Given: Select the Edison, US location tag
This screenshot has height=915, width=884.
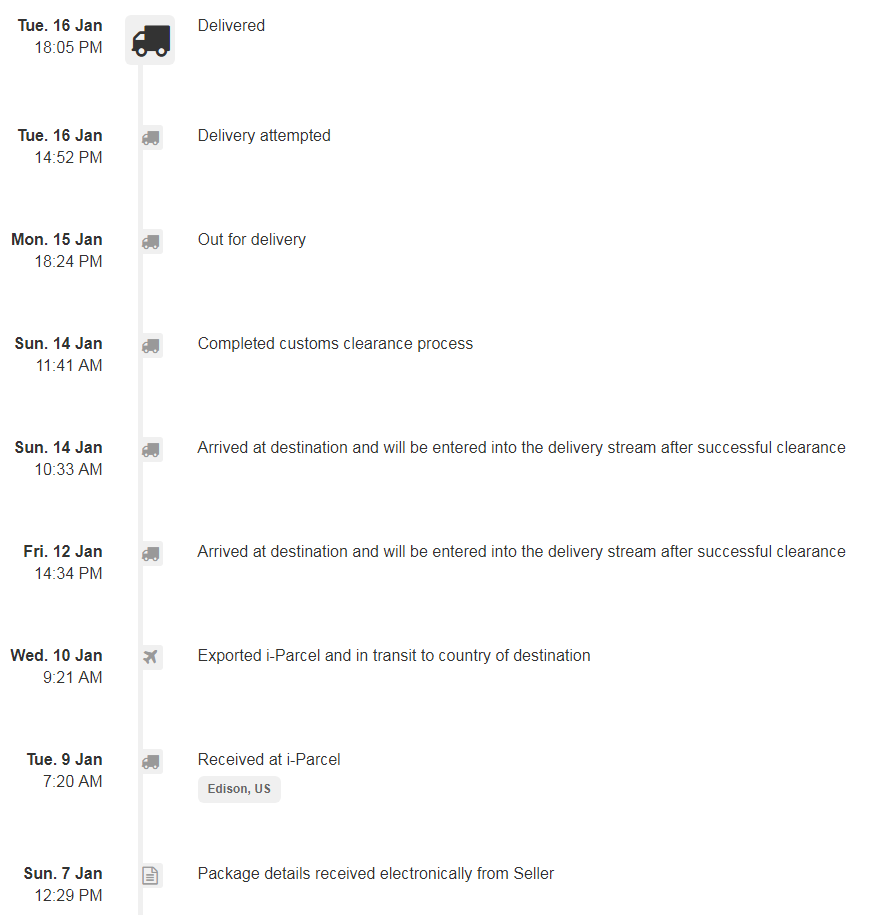Looking at the screenshot, I should pyautogui.click(x=239, y=789).
